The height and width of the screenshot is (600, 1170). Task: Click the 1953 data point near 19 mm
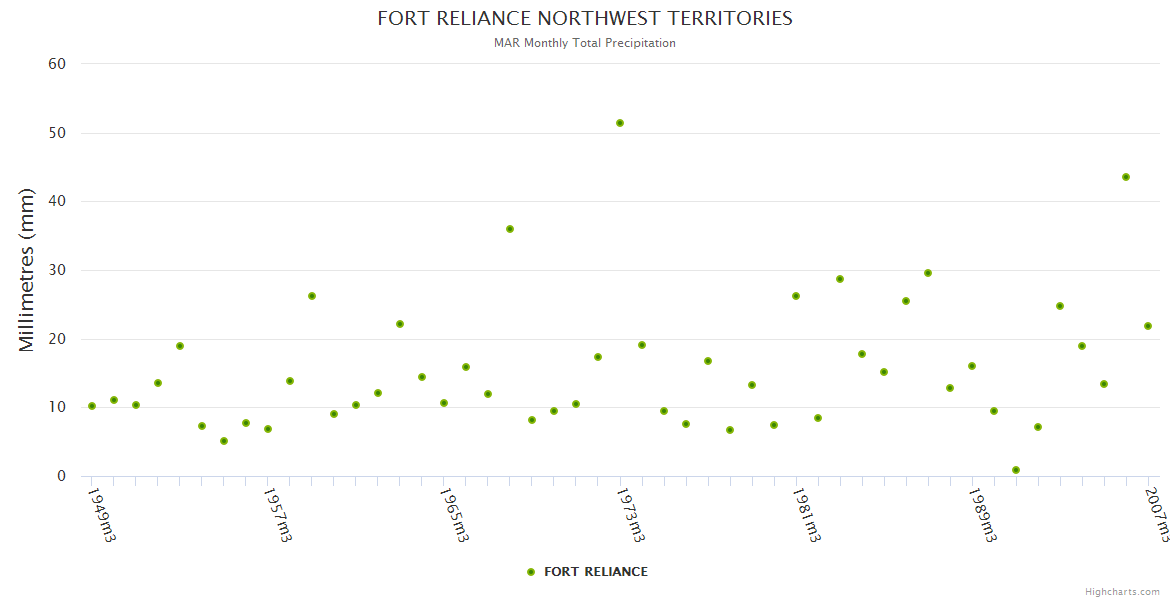pos(180,346)
